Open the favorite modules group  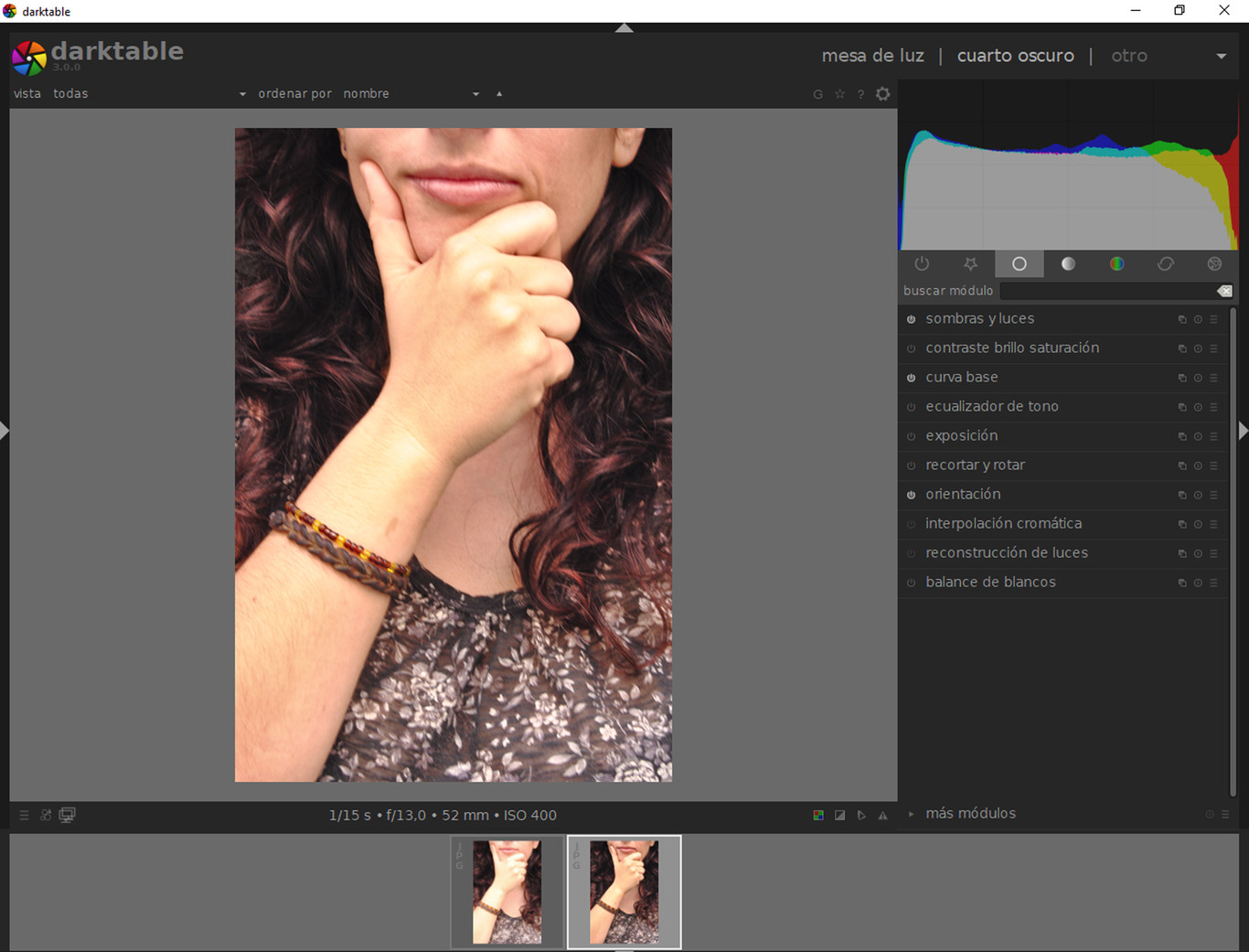[x=970, y=264]
